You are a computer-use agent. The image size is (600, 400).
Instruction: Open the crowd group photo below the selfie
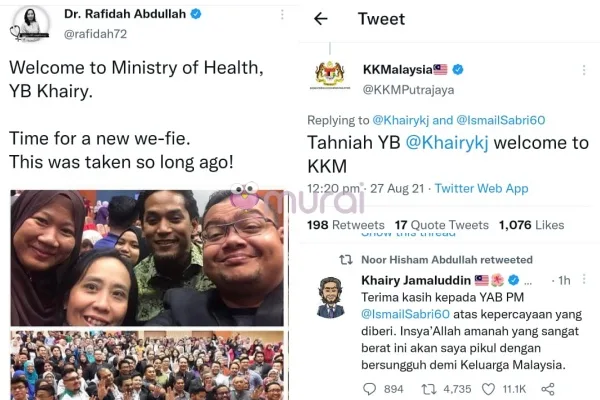[147, 366]
